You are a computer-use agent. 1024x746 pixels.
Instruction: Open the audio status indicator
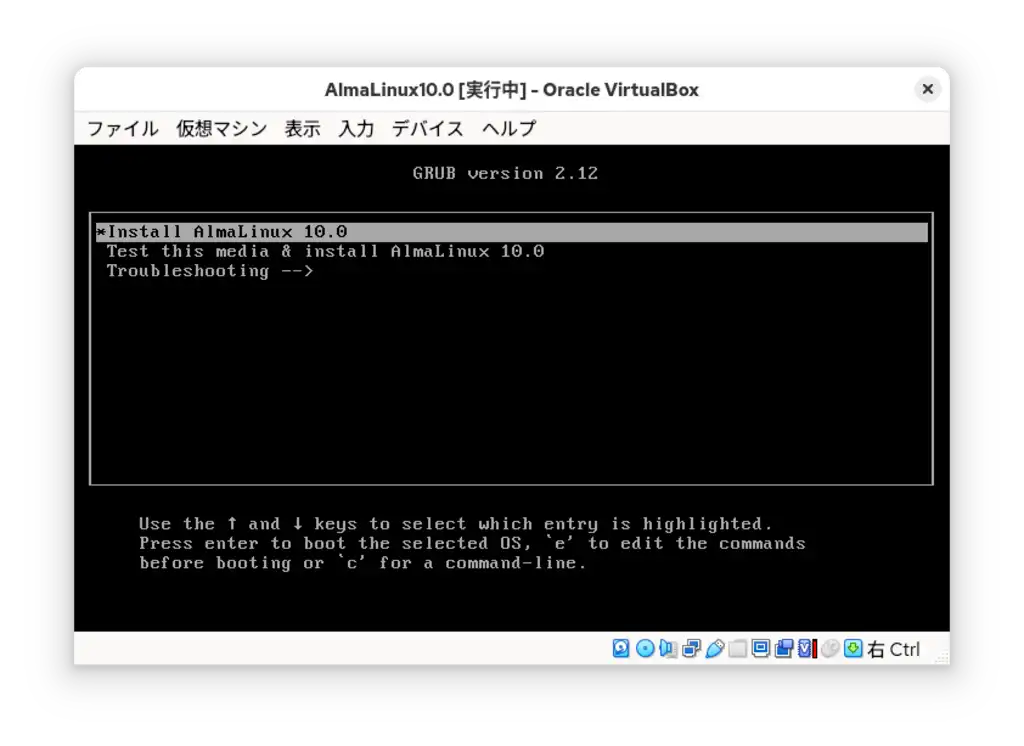pos(667,648)
